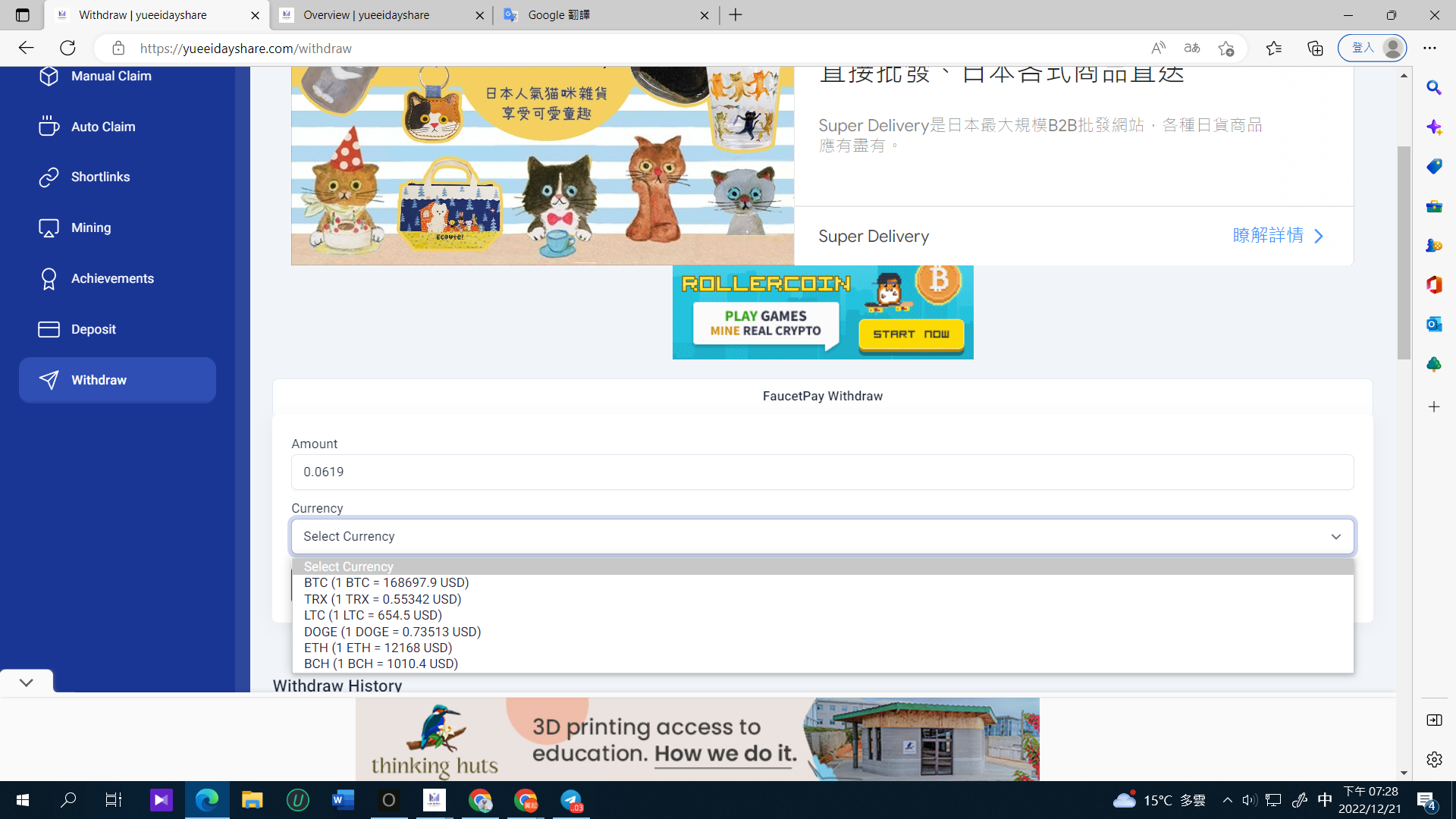Open Read aloud in address bar

pyautogui.click(x=1158, y=48)
